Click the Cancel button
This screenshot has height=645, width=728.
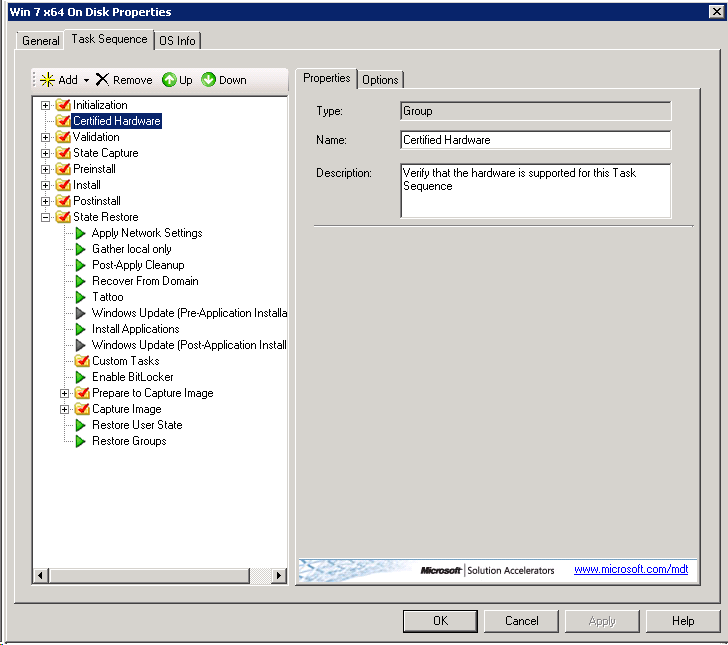[521, 621]
